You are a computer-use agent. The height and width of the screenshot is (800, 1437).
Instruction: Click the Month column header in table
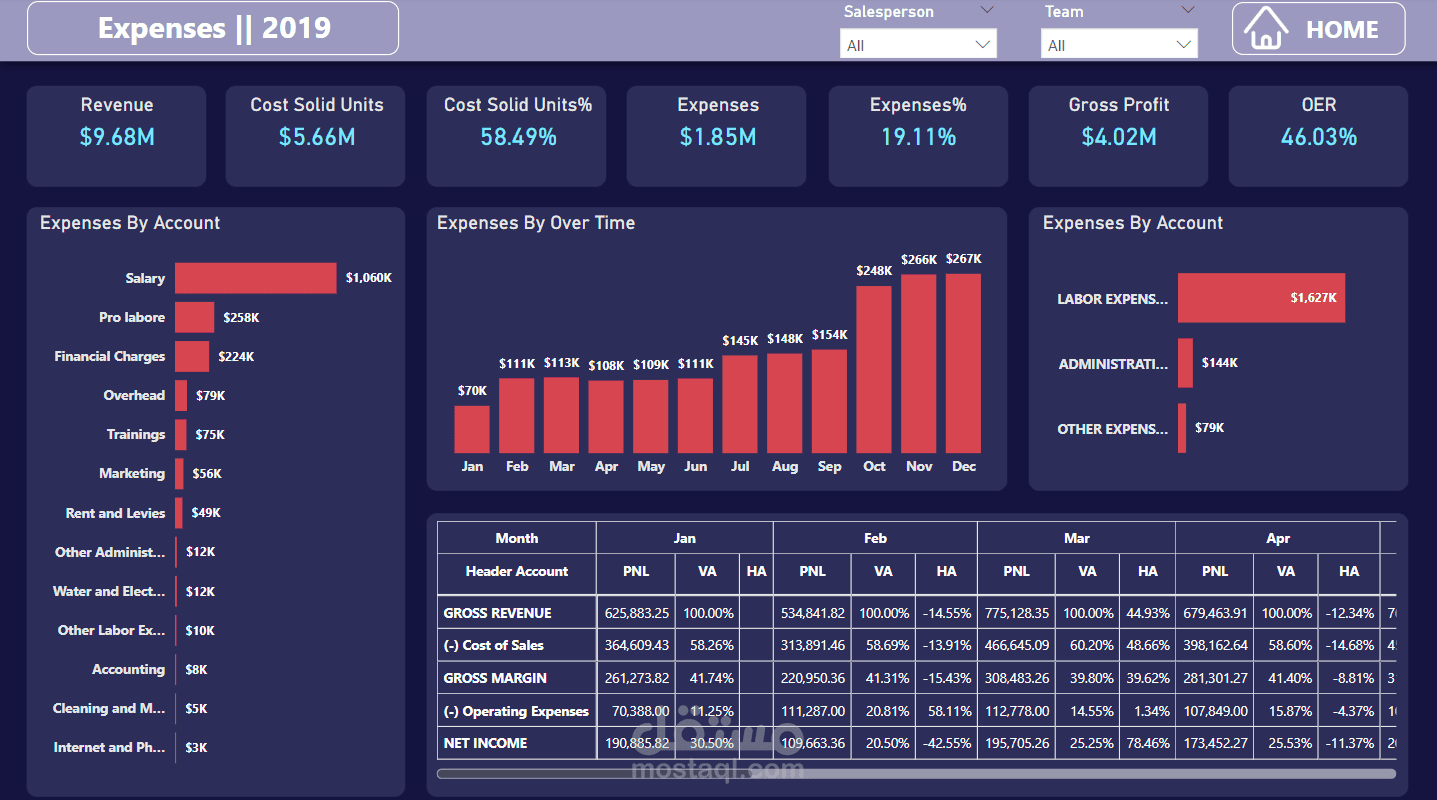coord(517,538)
